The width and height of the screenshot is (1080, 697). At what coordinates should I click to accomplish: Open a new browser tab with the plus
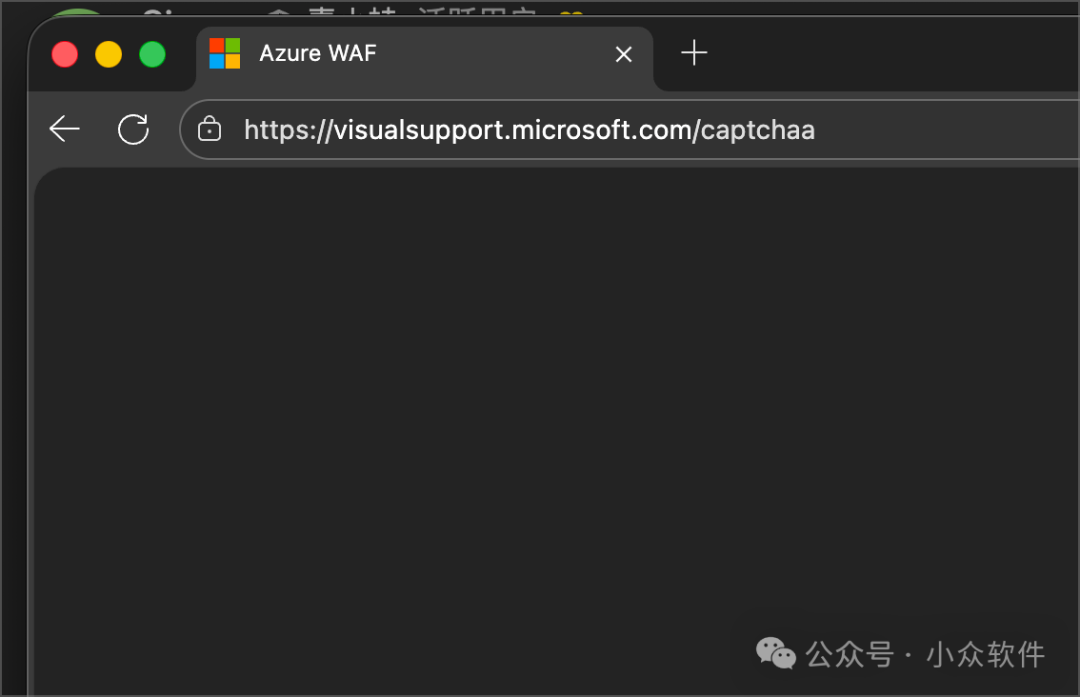(694, 54)
